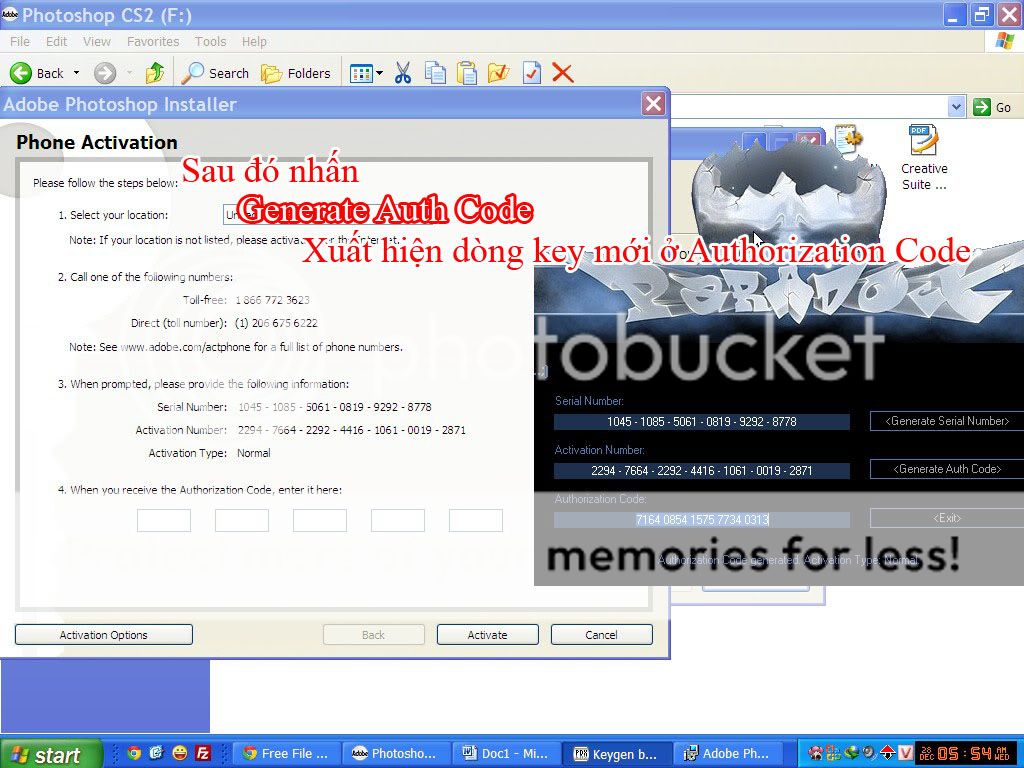
Task: Click the Cut scissors icon
Action: 403,73
